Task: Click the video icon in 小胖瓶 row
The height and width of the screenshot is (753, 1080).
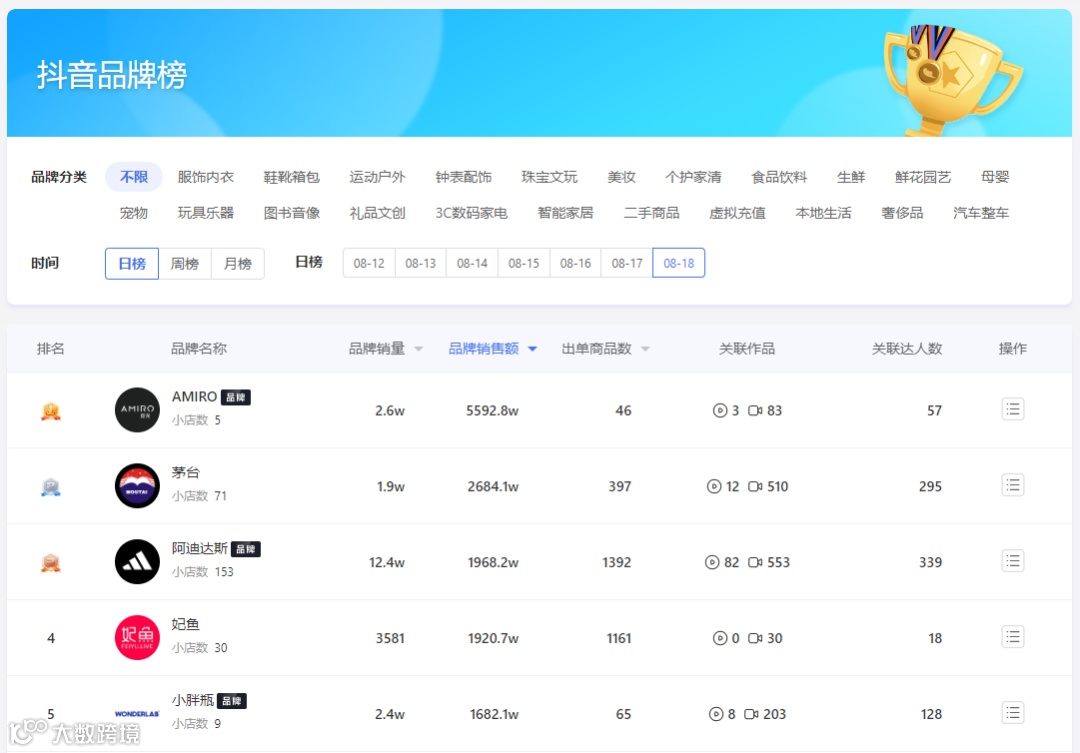Action: [751, 714]
